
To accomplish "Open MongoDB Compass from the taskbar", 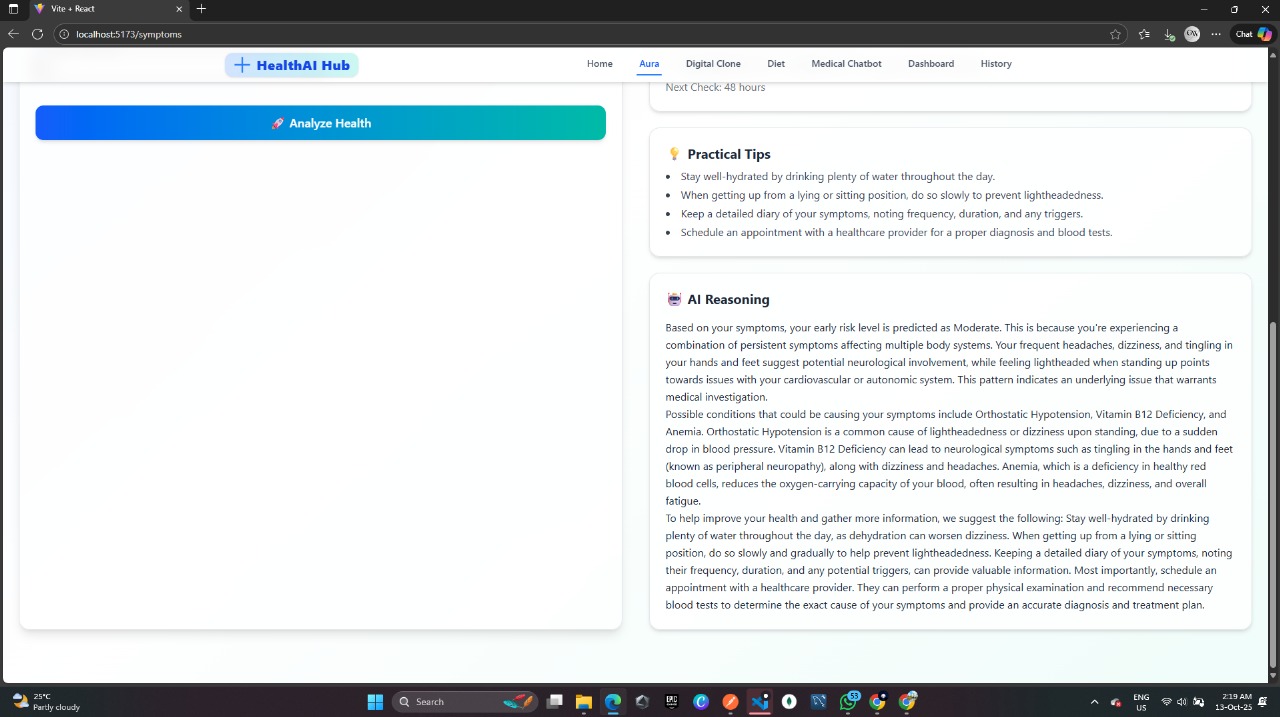I will (789, 702).
